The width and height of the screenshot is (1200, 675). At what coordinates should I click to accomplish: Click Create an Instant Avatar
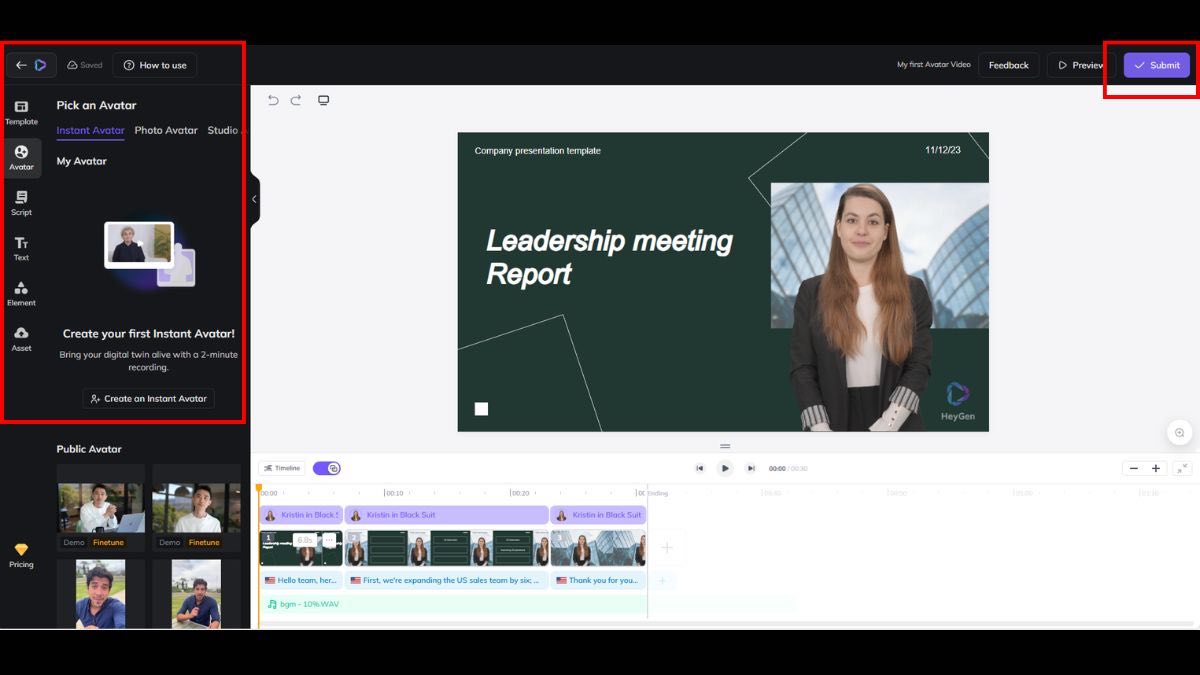tap(148, 398)
